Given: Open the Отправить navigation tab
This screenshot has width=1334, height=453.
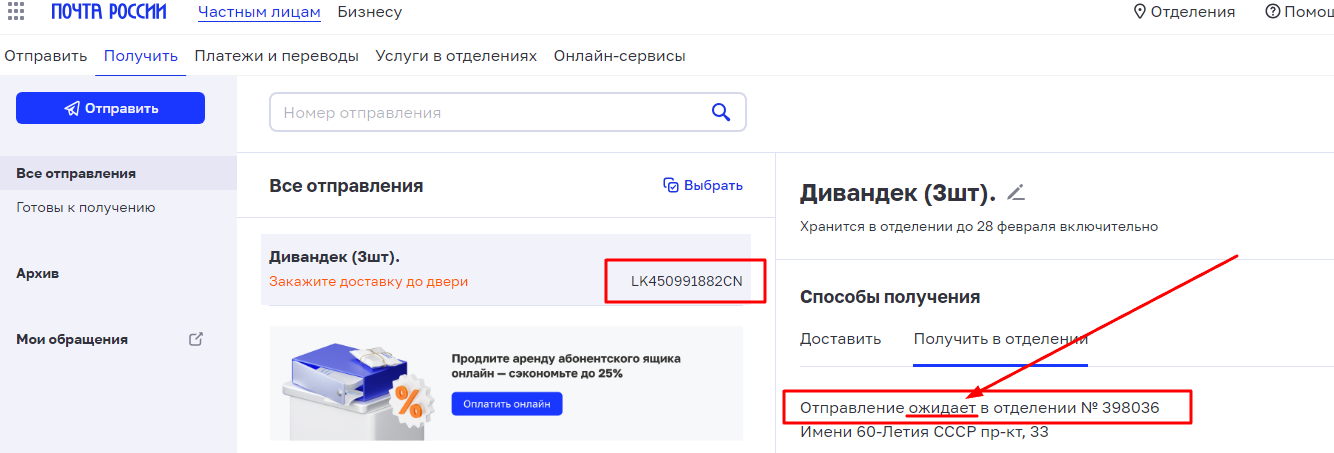Looking at the screenshot, I should [x=45, y=56].
